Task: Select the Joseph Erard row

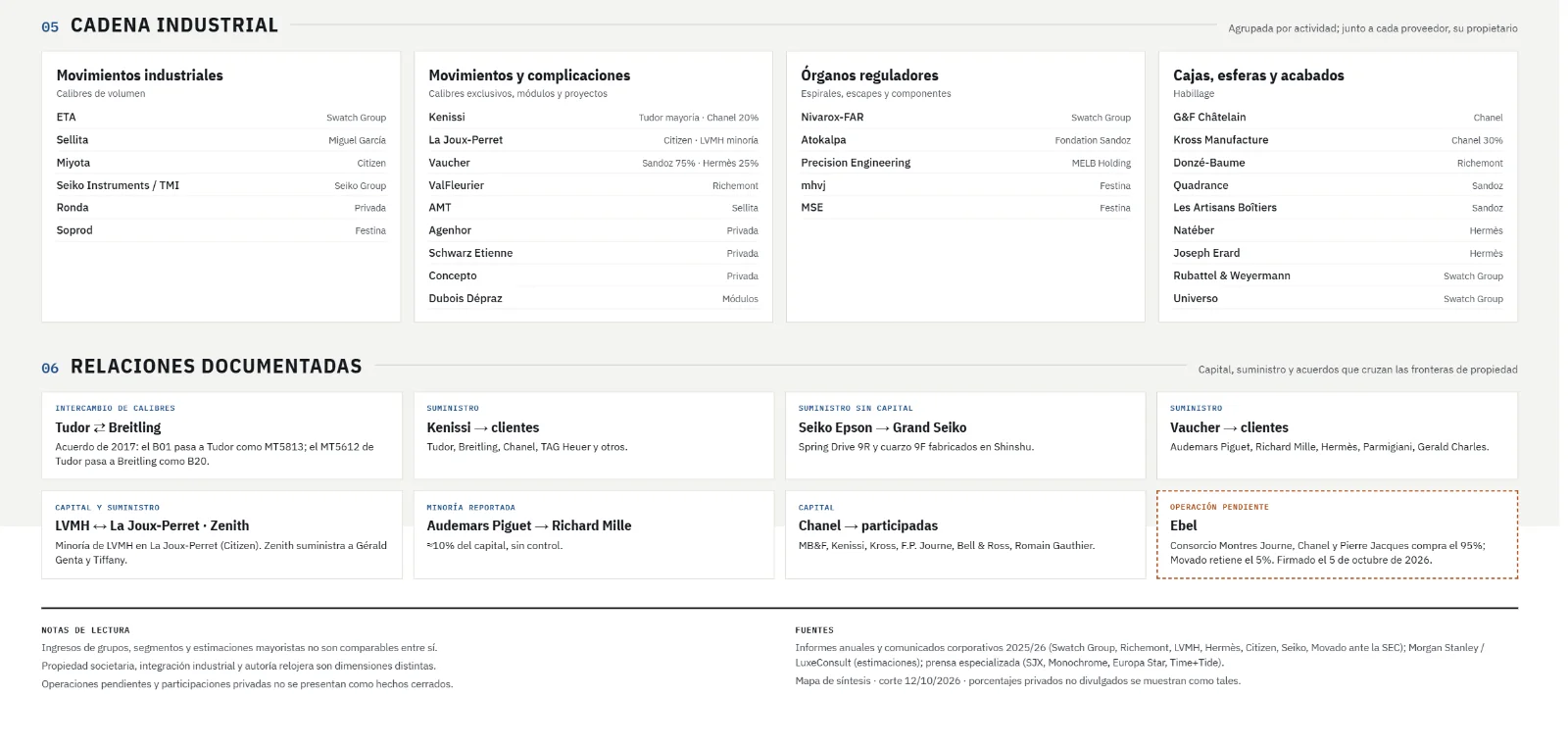Action: coord(1338,253)
